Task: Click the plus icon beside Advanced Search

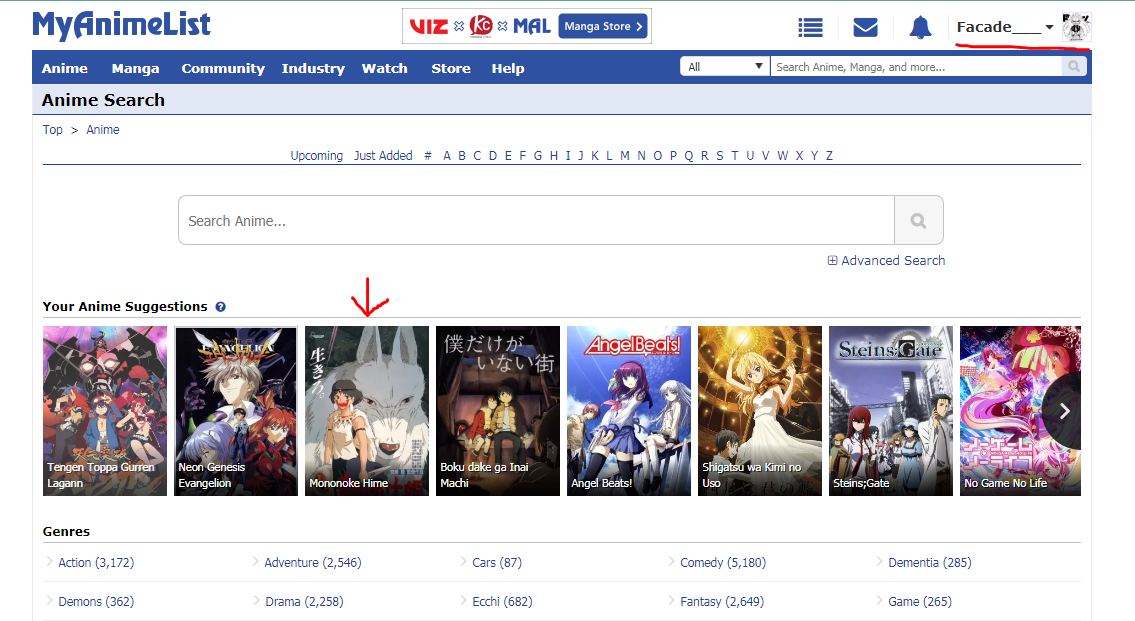Action: point(832,261)
